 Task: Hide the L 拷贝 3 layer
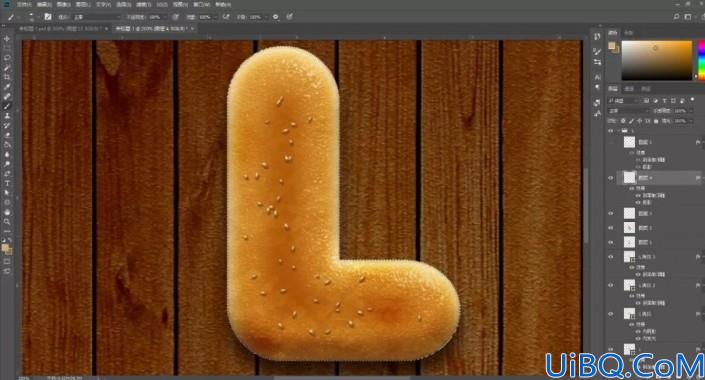(x=611, y=257)
